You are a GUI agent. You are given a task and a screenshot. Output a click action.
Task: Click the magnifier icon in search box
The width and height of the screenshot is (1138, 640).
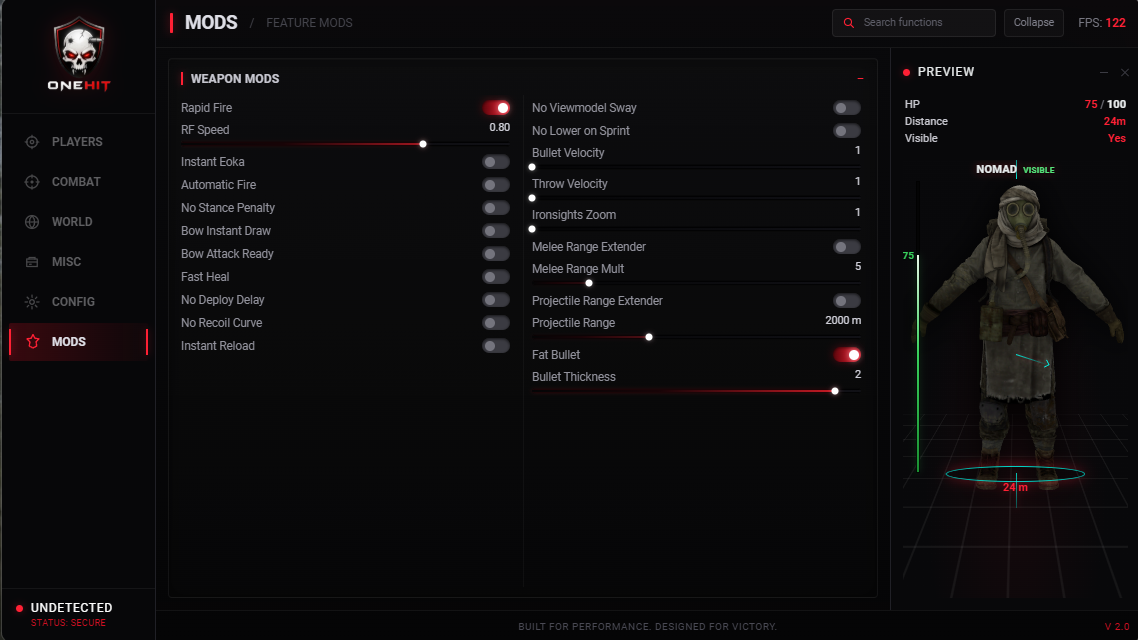(x=848, y=22)
